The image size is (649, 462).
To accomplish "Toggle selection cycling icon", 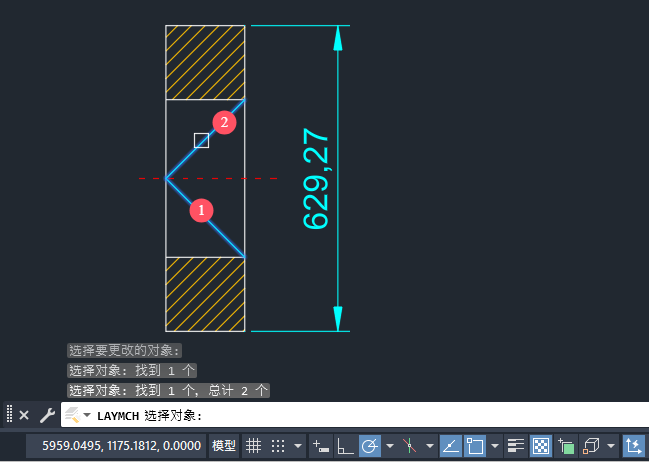I will [566, 446].
